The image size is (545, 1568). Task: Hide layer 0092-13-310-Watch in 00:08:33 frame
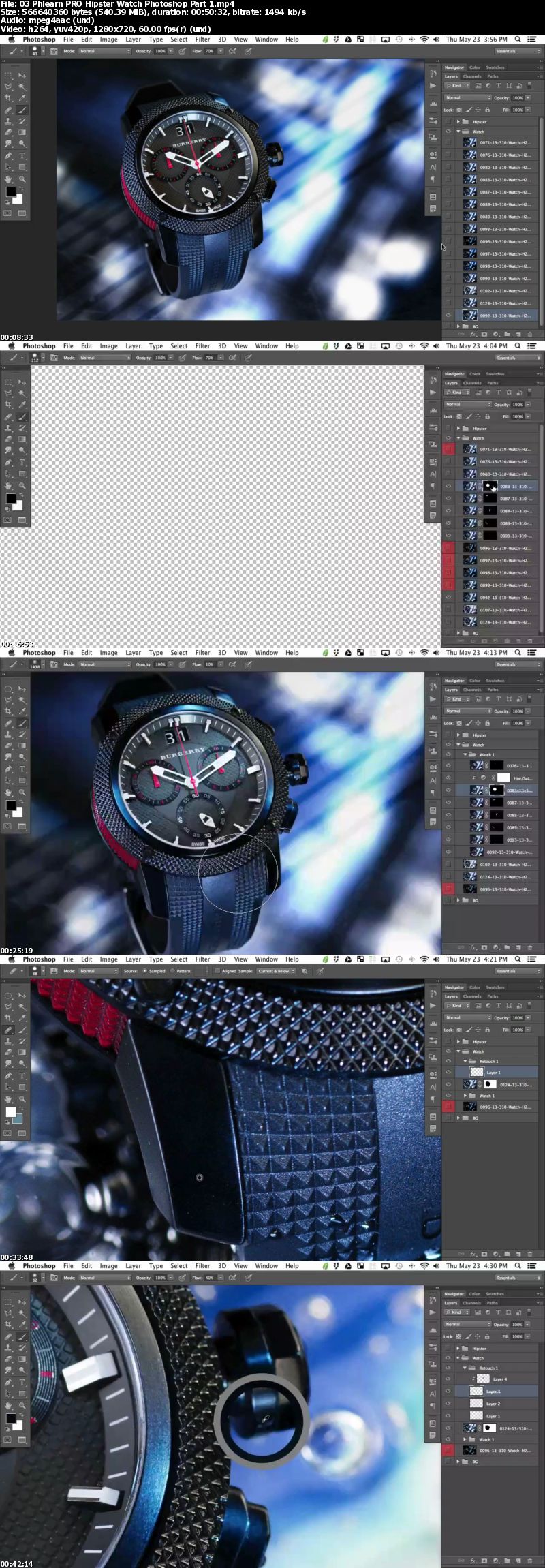coord(448,316)
